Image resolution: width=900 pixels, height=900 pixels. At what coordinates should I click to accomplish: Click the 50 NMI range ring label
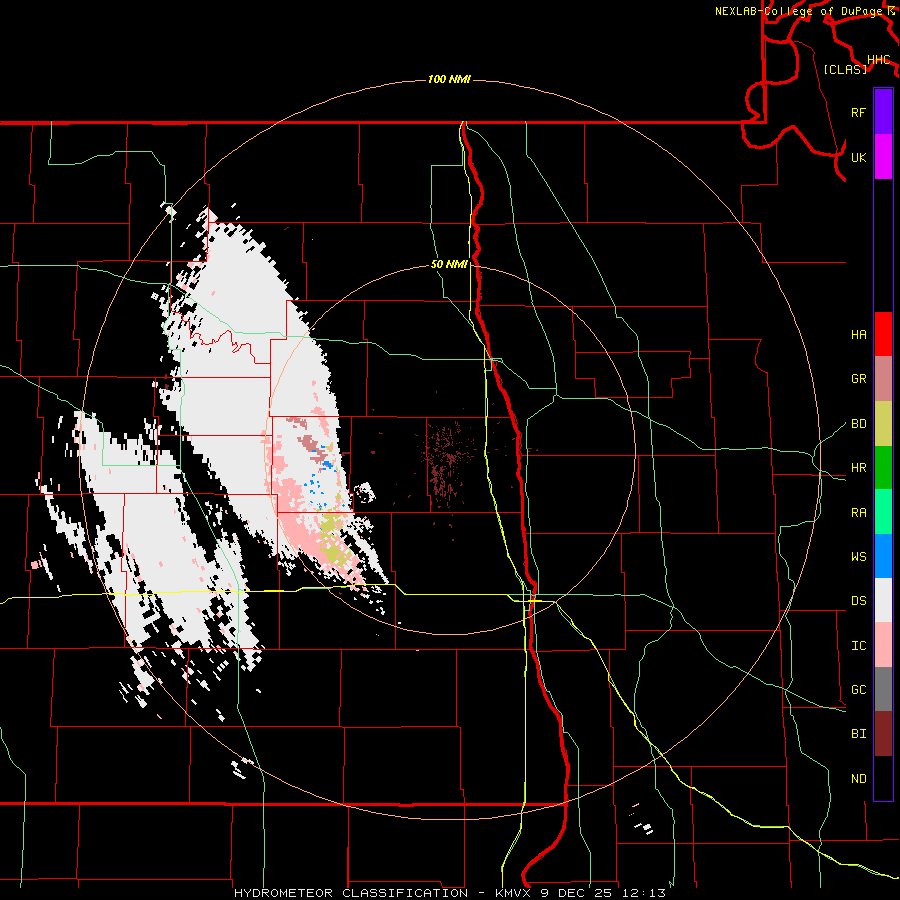[449, 265]
